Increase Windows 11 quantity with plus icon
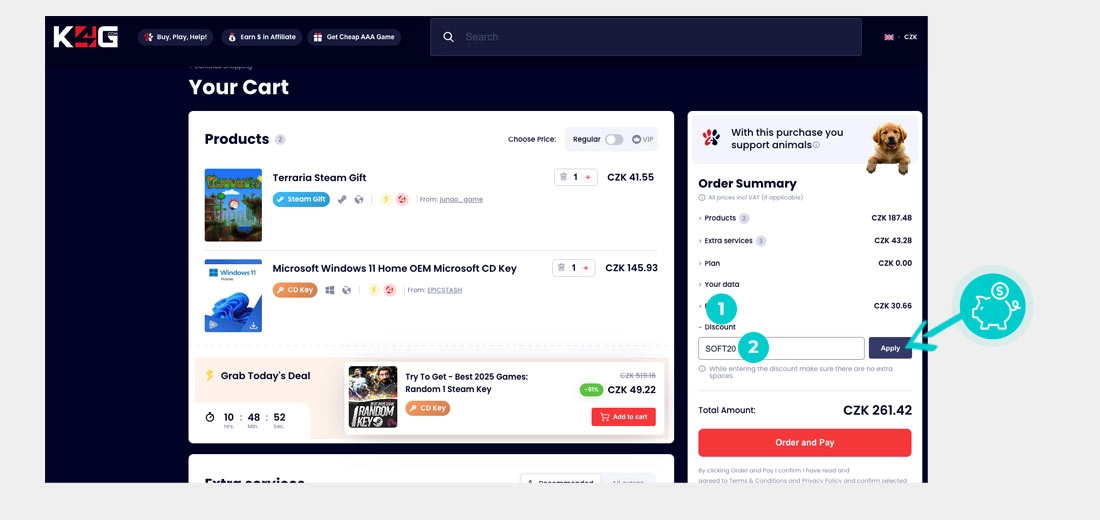The height and width of the screenshot is (520, 1100). click(x=586, y=268)
